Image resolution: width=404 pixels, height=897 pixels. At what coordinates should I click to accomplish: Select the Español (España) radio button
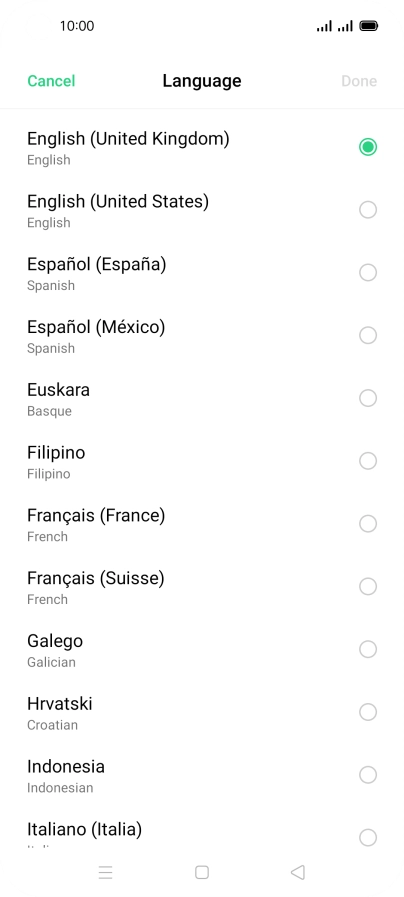368,272
